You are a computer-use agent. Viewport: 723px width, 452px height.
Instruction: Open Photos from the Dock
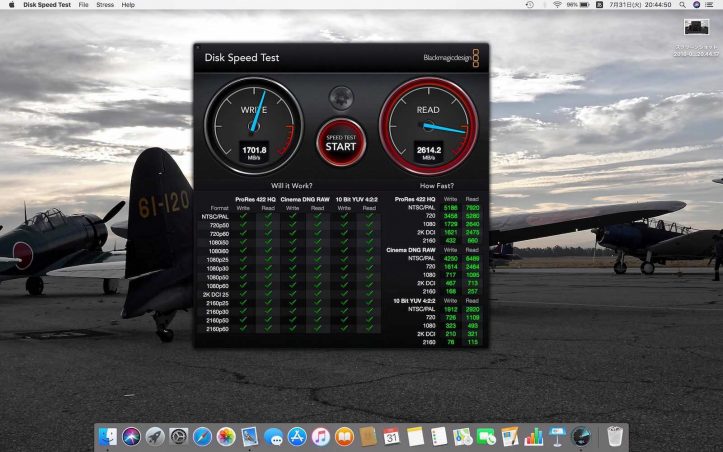click(x=226, y=436)
